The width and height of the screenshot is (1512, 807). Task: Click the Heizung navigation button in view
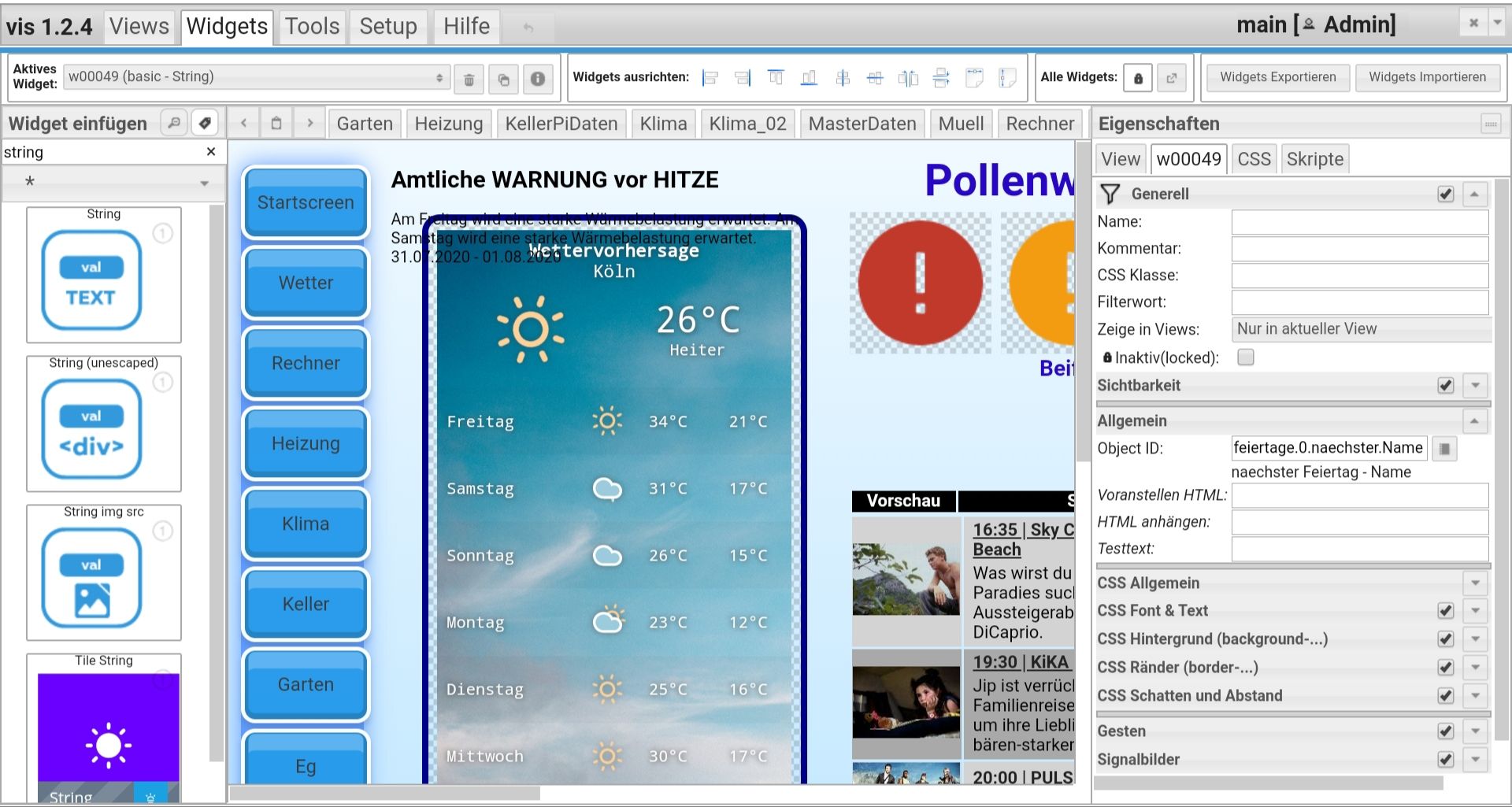pyautogui.click(x=306, y=443)
